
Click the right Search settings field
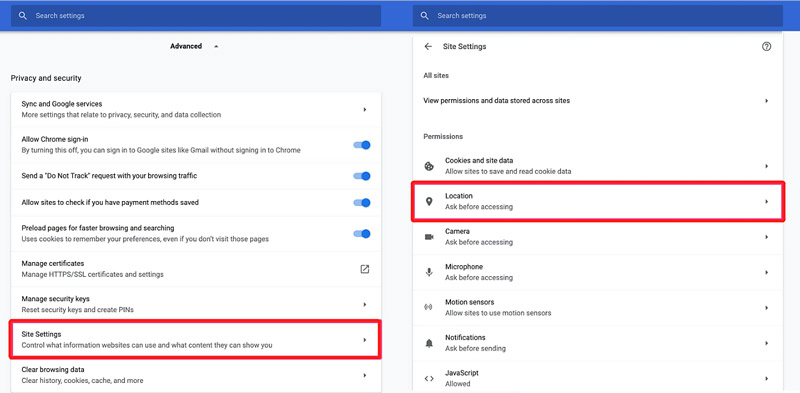click(x=597, y=16)
